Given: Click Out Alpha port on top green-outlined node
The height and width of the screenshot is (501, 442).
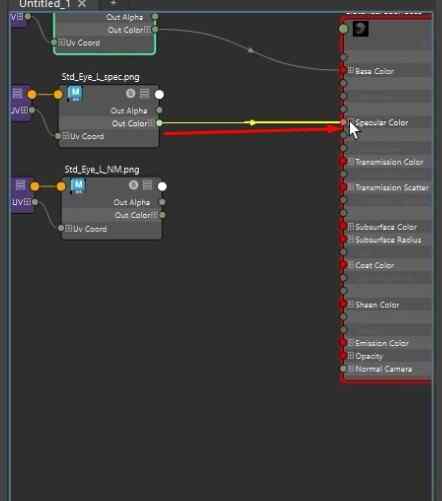Looking at the screenshot, I should click(155, 16).
